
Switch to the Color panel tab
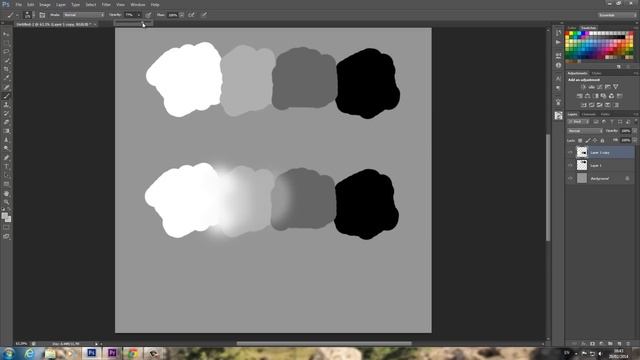click(x=572, y=28)
